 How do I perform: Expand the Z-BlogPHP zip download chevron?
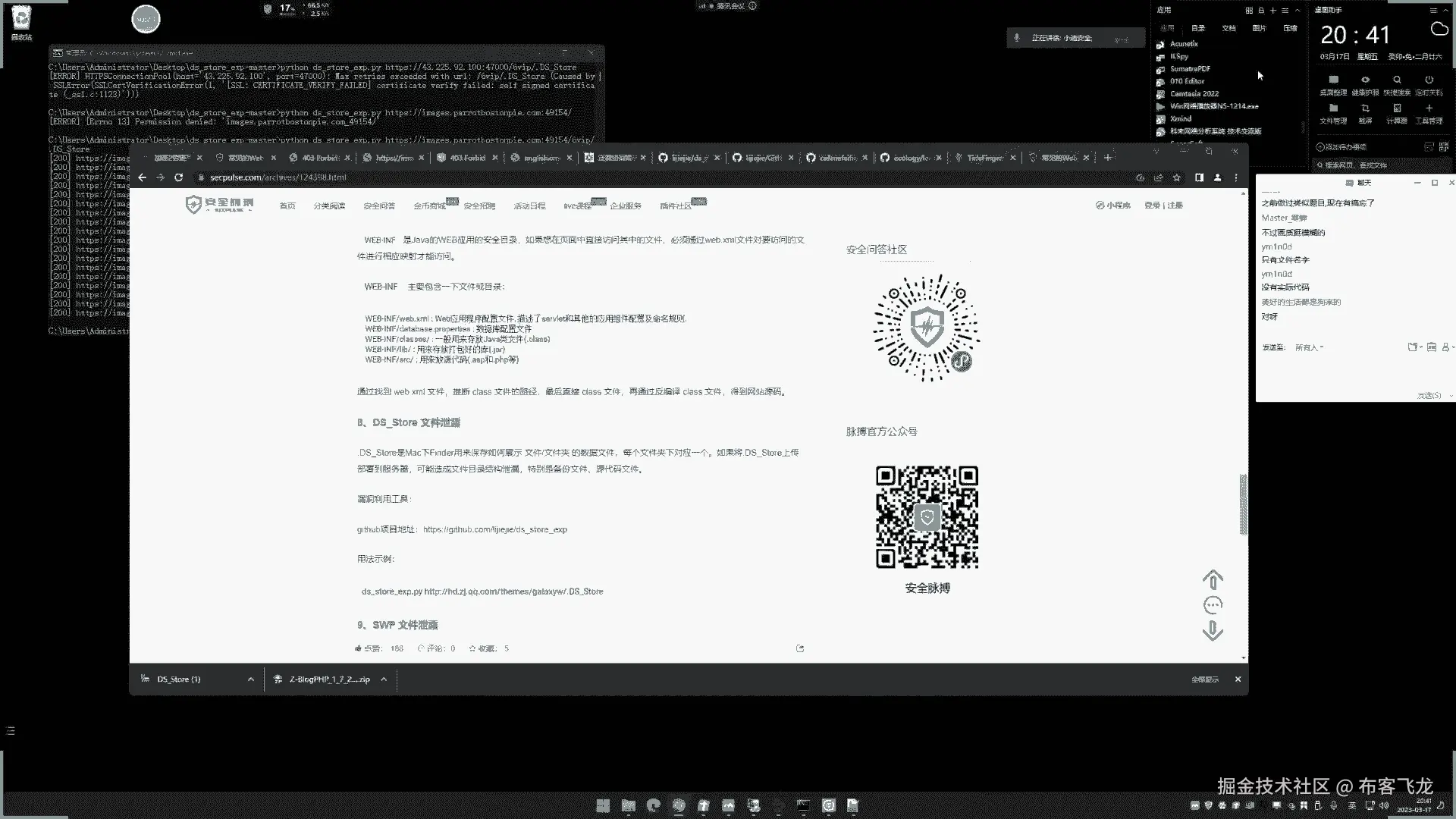(x=384, y=679)
